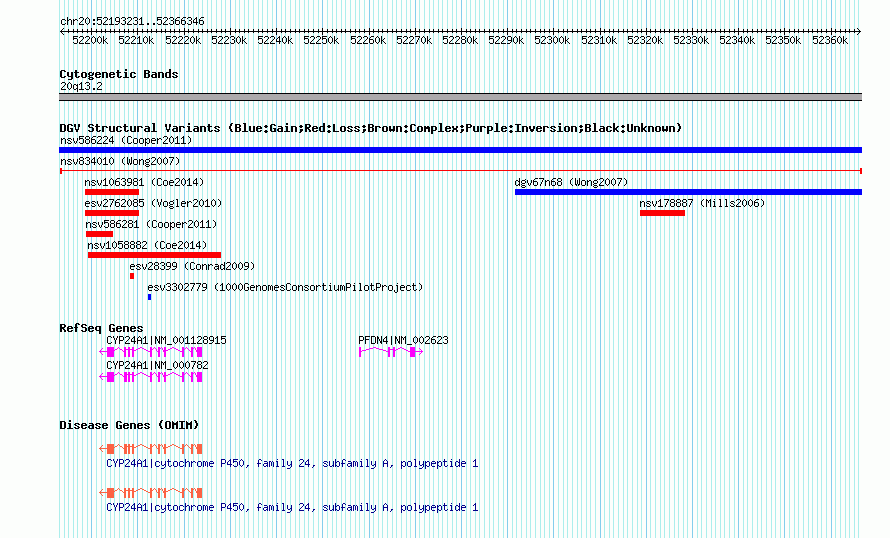
Task: Click the small blue esv3302779 variant marker
Action: click(149, 297)
